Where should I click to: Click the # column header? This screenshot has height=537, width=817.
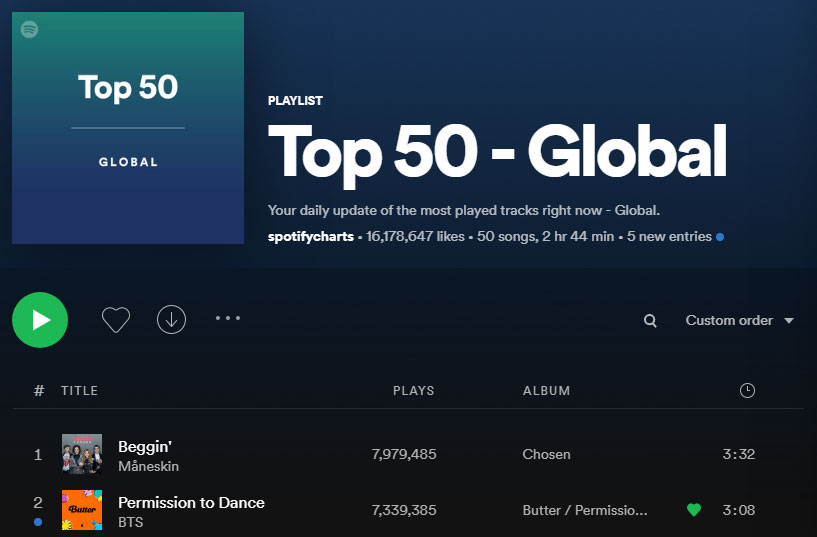(x=39, y=391)
